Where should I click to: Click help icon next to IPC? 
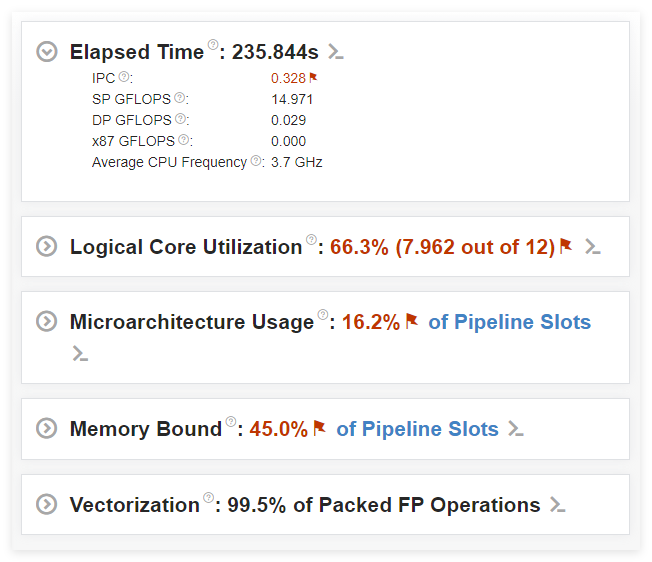[x=124, y=77]
